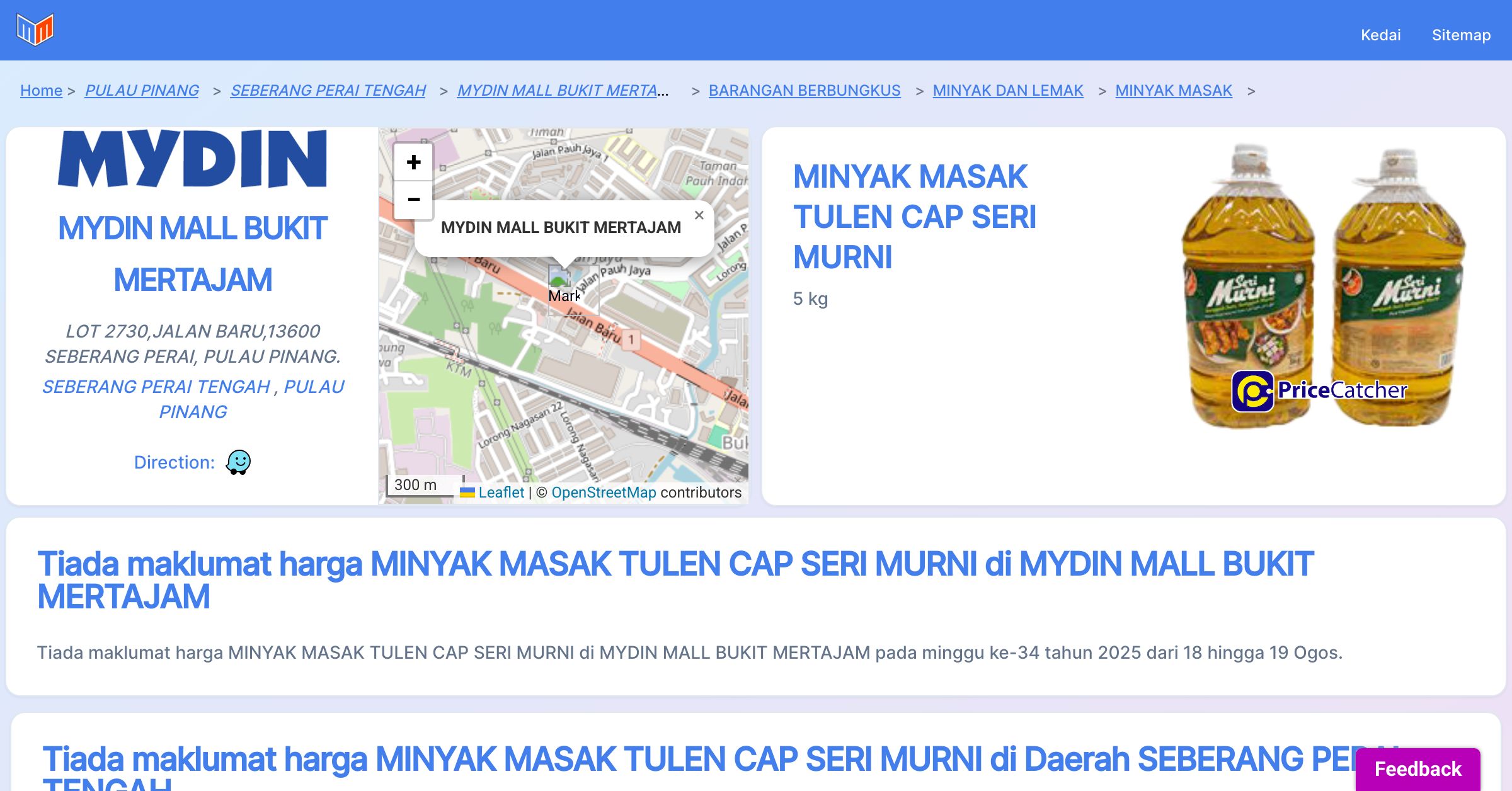This screenshot has width=1512, height=791.
Task: Click the MYDIN store logo image
Action: (x=192, y=159)
